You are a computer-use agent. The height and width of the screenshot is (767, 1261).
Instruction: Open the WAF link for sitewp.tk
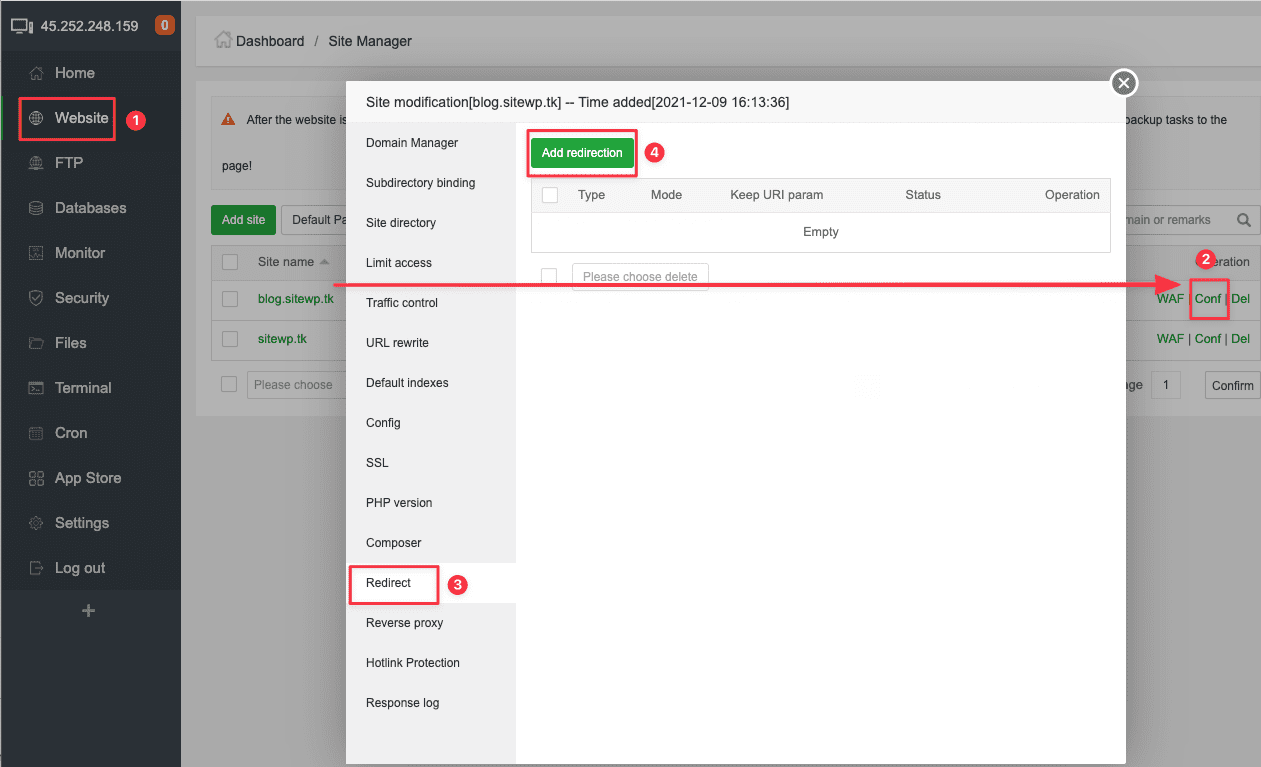[x=1170, y=339]
